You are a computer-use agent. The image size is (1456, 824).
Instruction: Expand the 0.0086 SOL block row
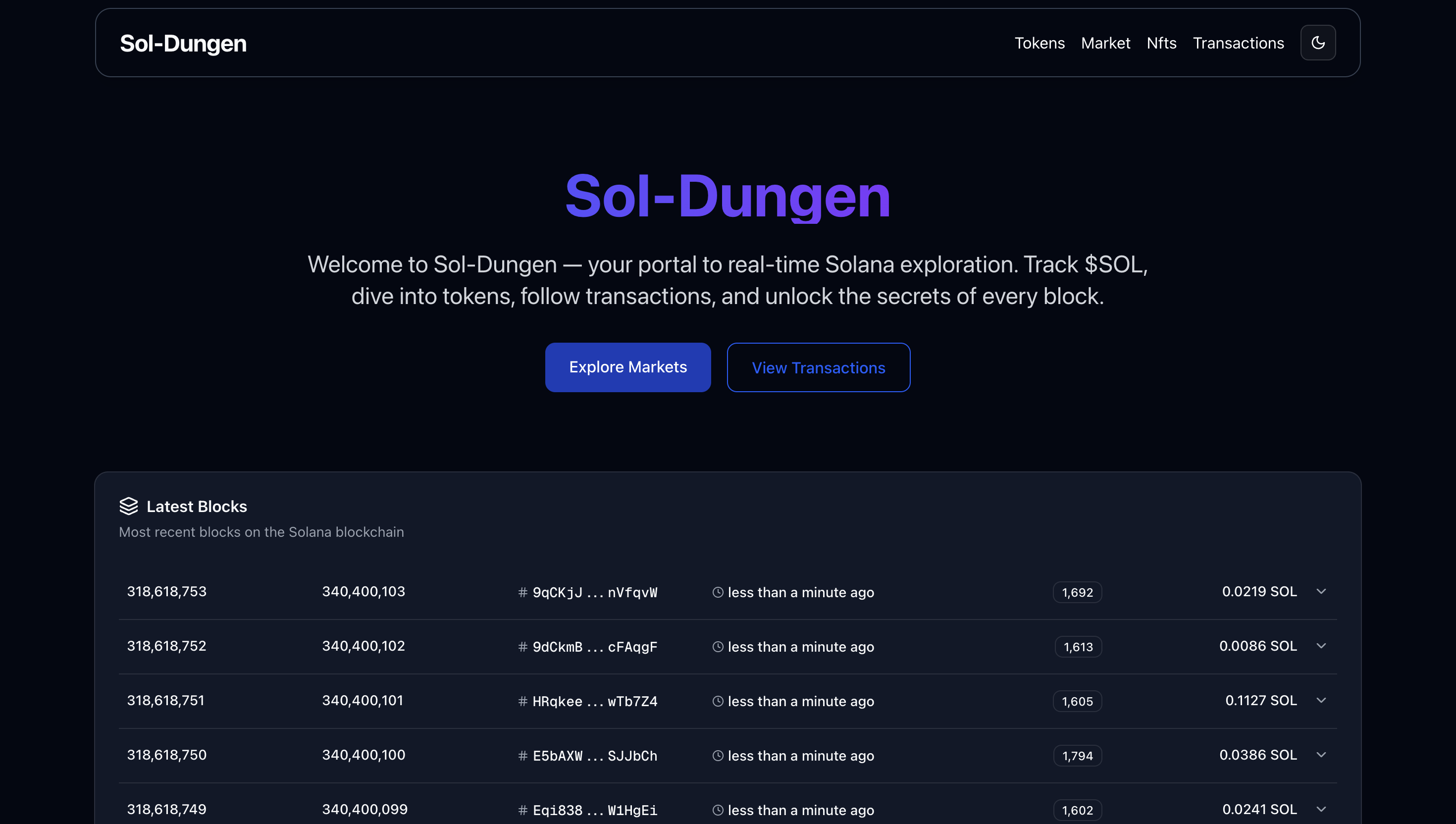point(1321,646)
